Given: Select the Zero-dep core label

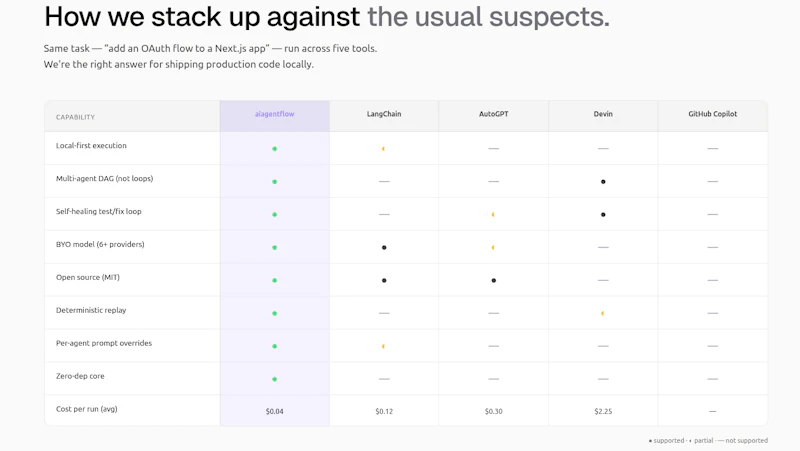Looking at the screenshot, I should click(80, 376).
